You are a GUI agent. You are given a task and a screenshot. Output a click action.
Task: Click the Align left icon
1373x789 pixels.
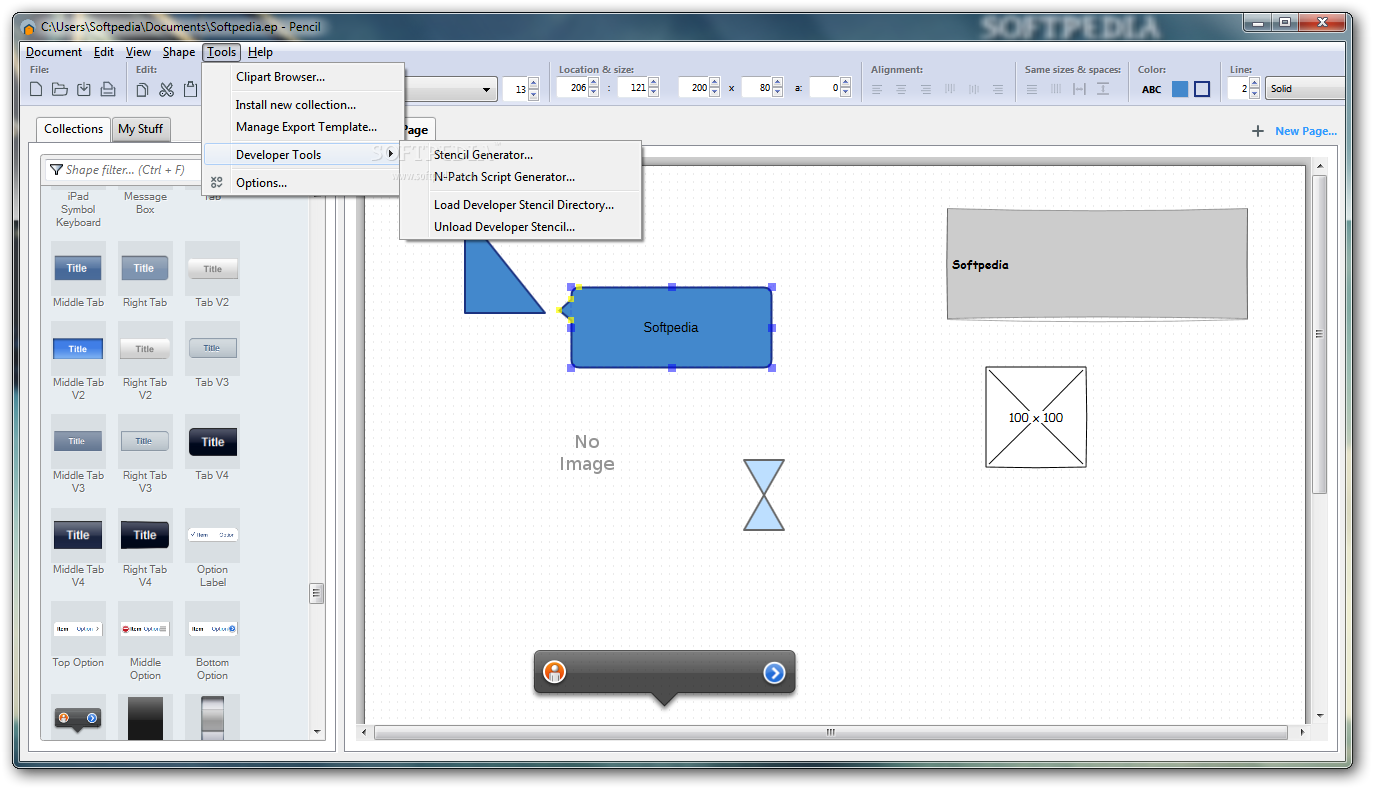click(x=877, y=89)
